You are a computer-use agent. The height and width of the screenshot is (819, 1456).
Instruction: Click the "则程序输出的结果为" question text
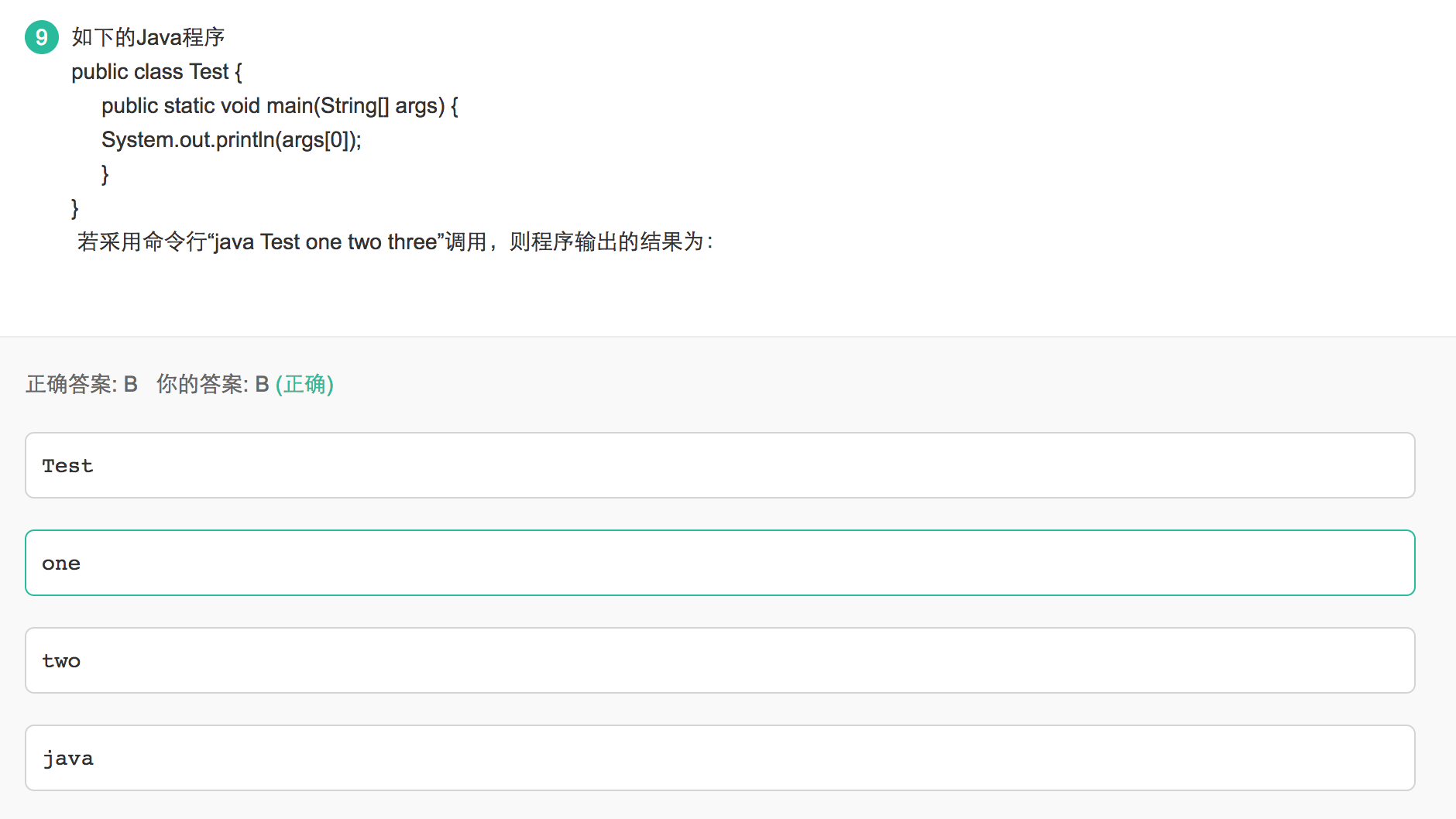pos(606,242)
